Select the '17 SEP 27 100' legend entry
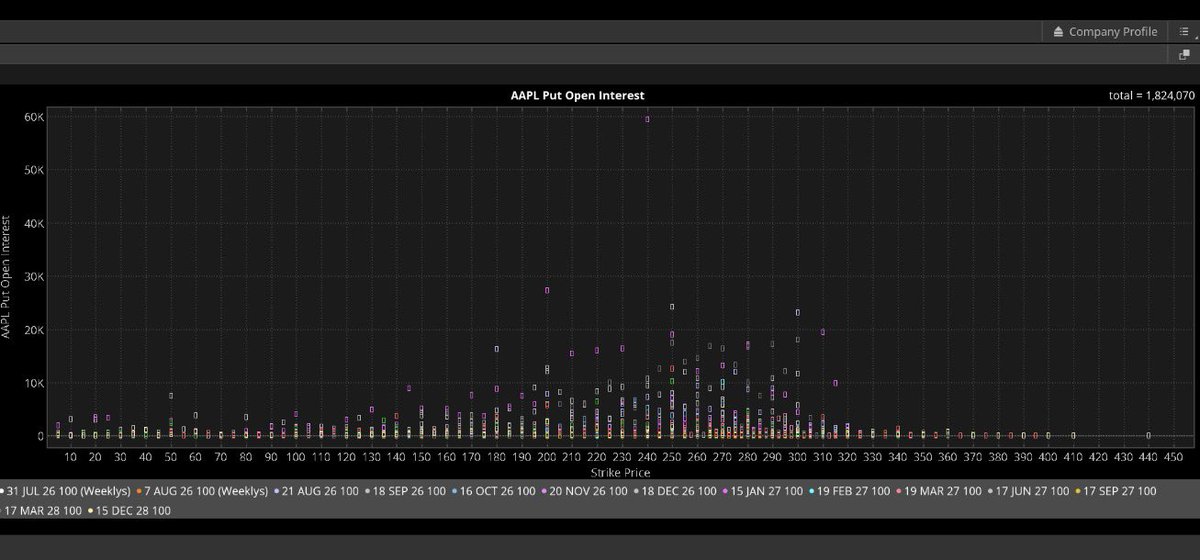The width and height of the screenshot is (1200, 560). [1117, 491]
